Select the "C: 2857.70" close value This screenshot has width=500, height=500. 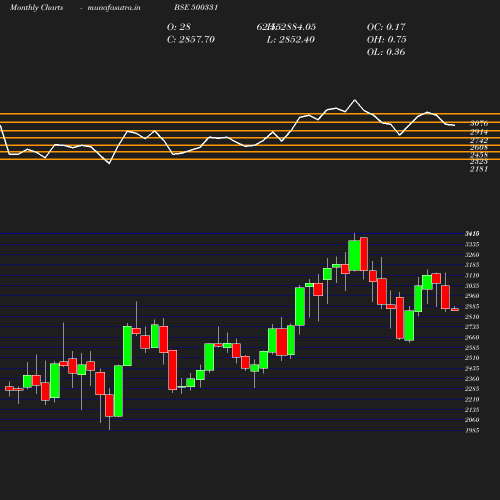tap(191, 39)
